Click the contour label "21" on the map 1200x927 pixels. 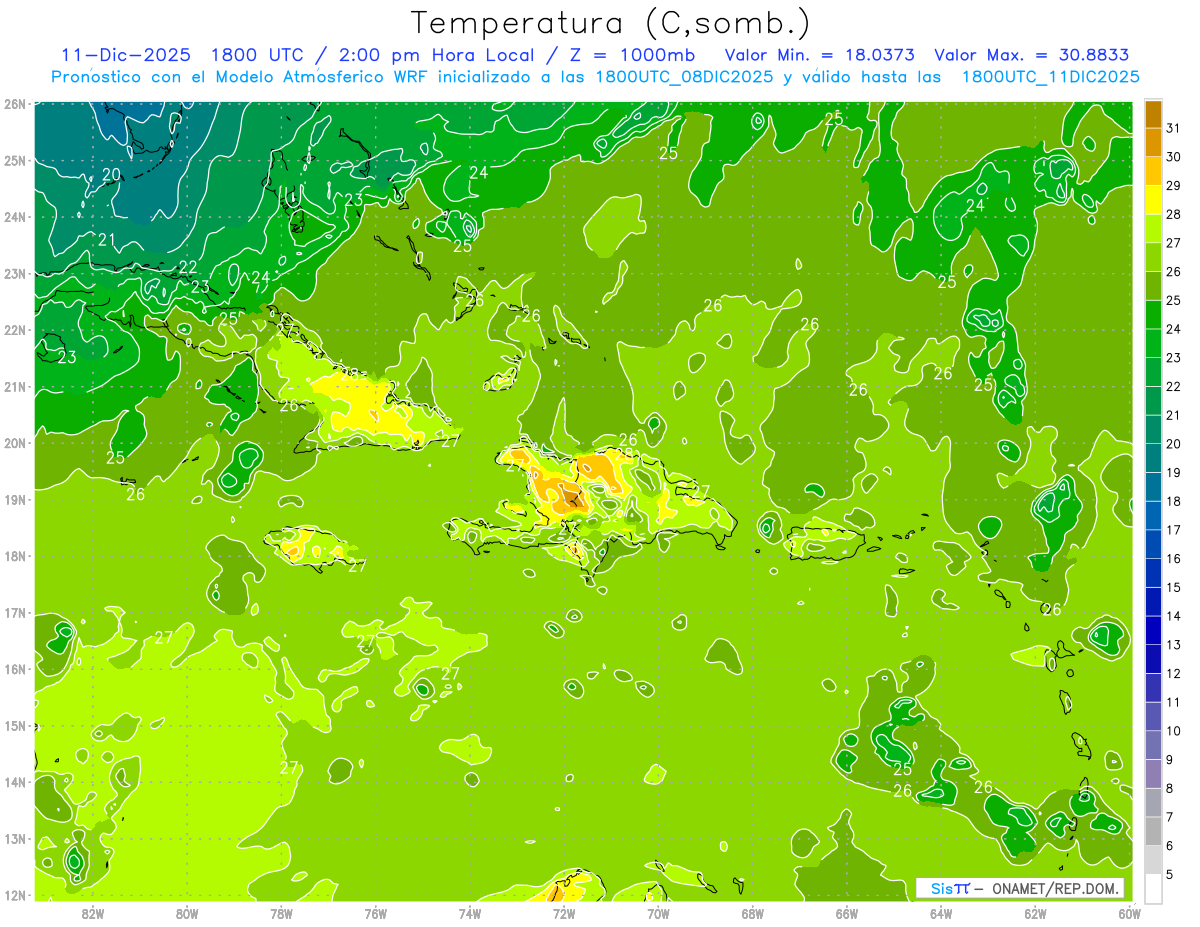pyautogui.click(x=107, y=239)
